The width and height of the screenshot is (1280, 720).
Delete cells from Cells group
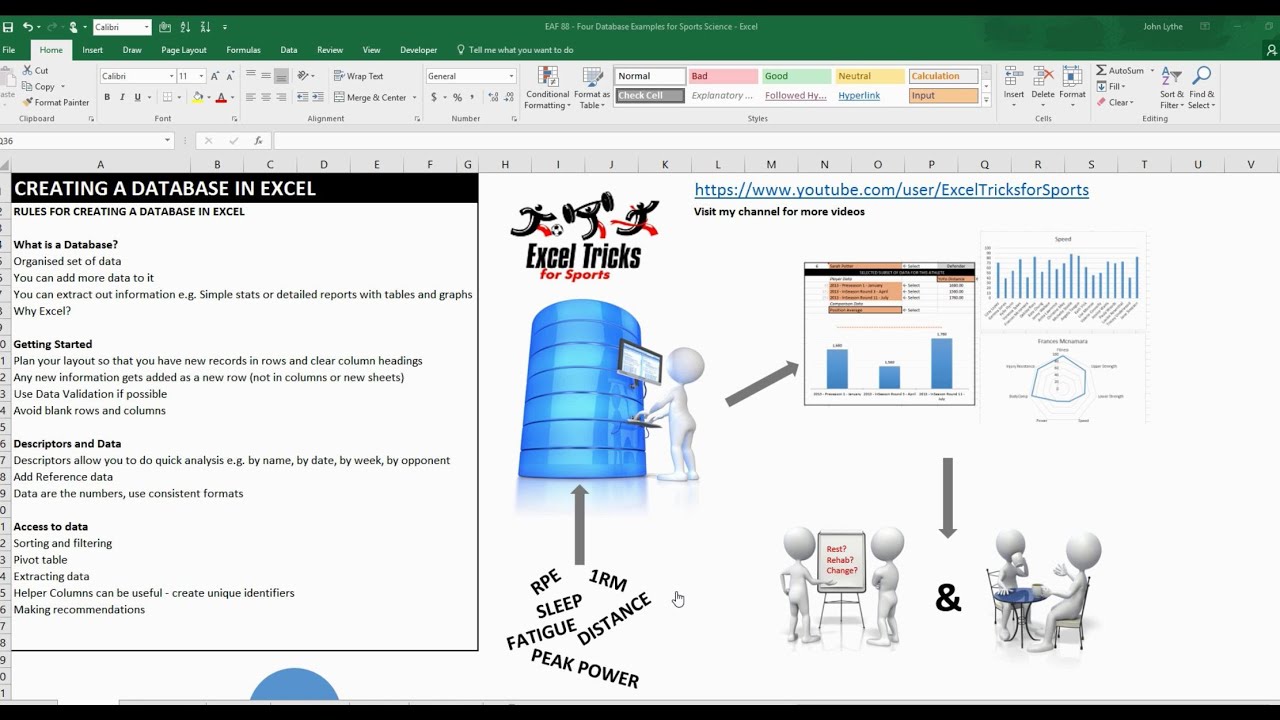click(1043, 87)
